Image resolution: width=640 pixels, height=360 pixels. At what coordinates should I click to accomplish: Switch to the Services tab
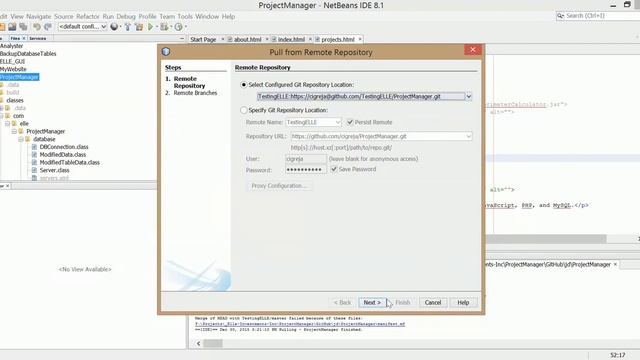[x=38, y=38]
